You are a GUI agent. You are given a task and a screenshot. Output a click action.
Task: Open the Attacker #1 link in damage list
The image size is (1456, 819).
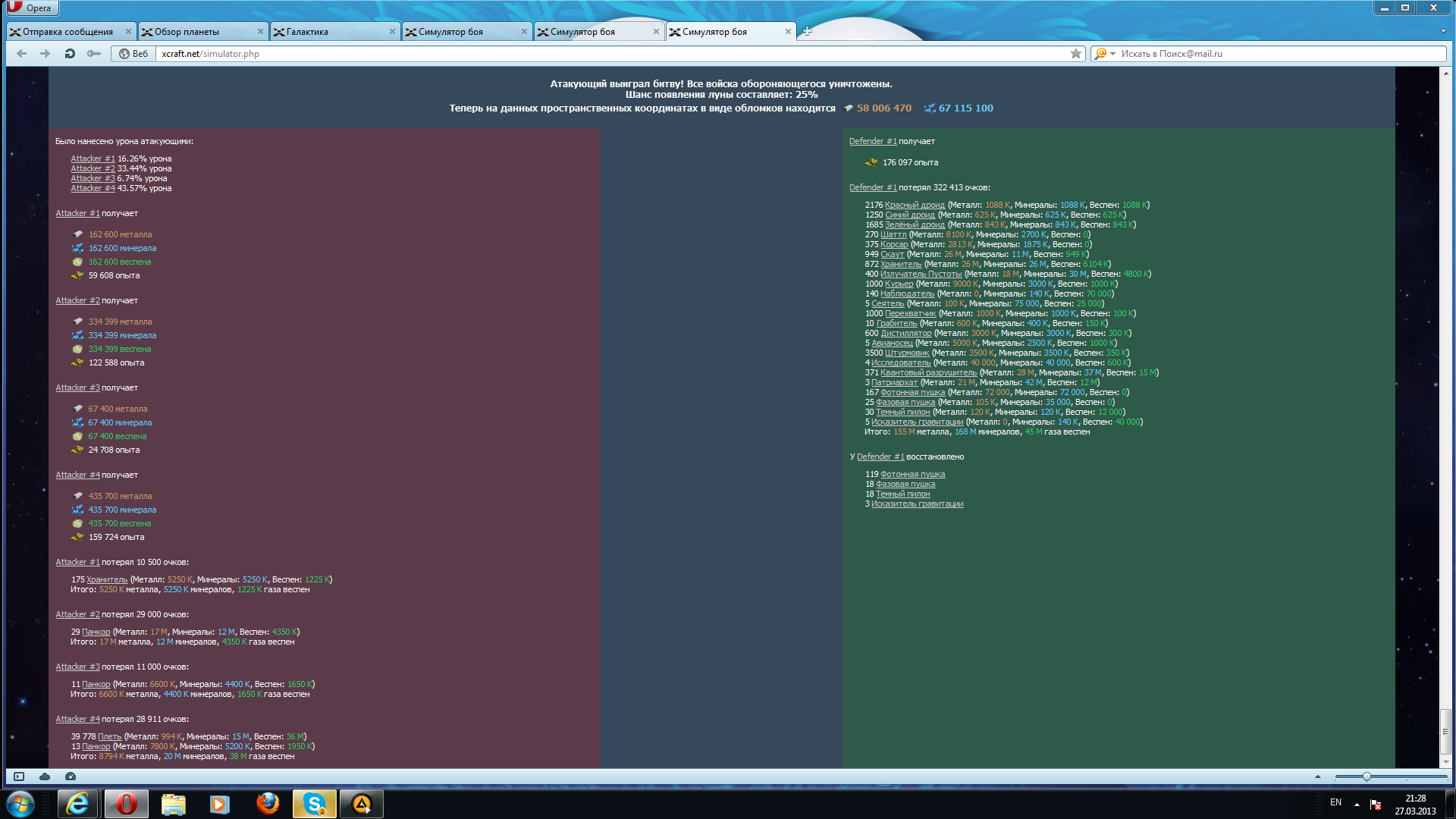click(x=93, y=158)
